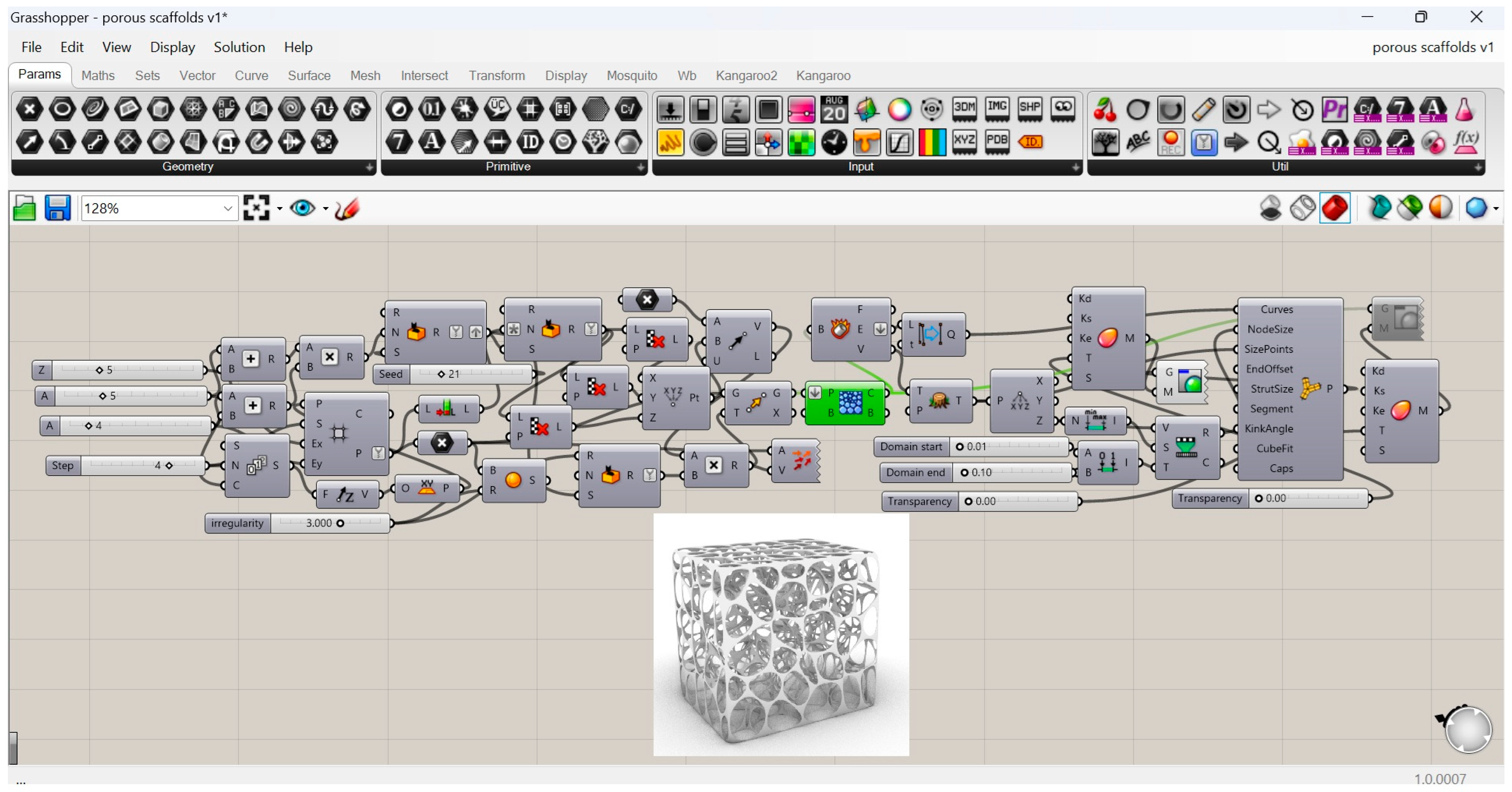This screenshot has height=792, width=1512.
Task: Click the cherry picker Util icon
Action: pos(1105,109)
